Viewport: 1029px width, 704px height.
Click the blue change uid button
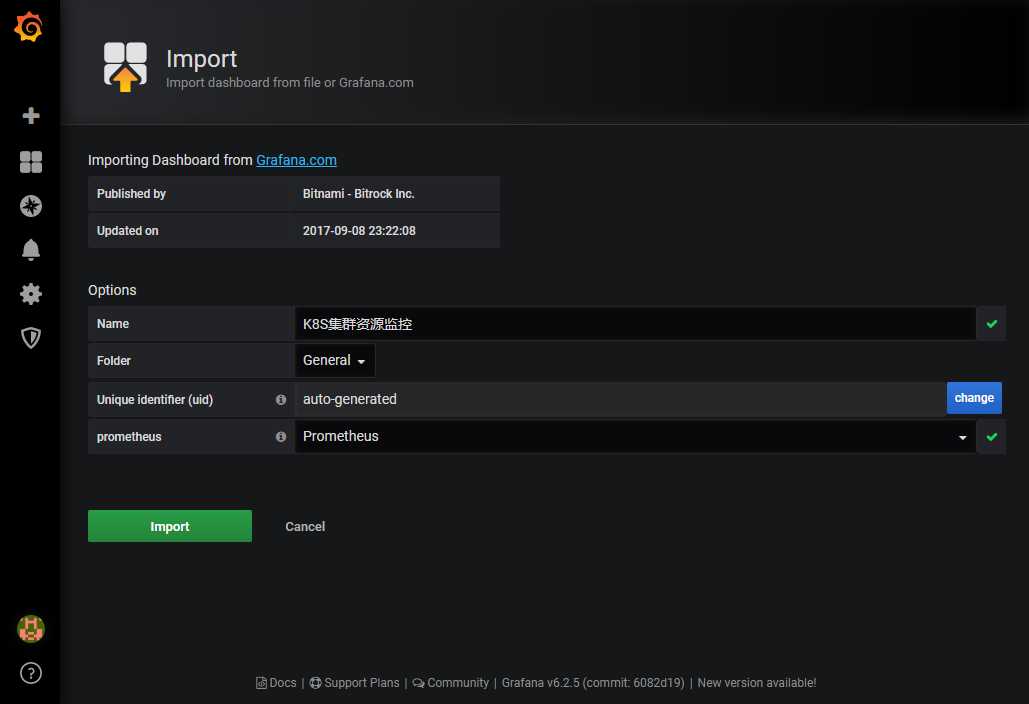974,398
